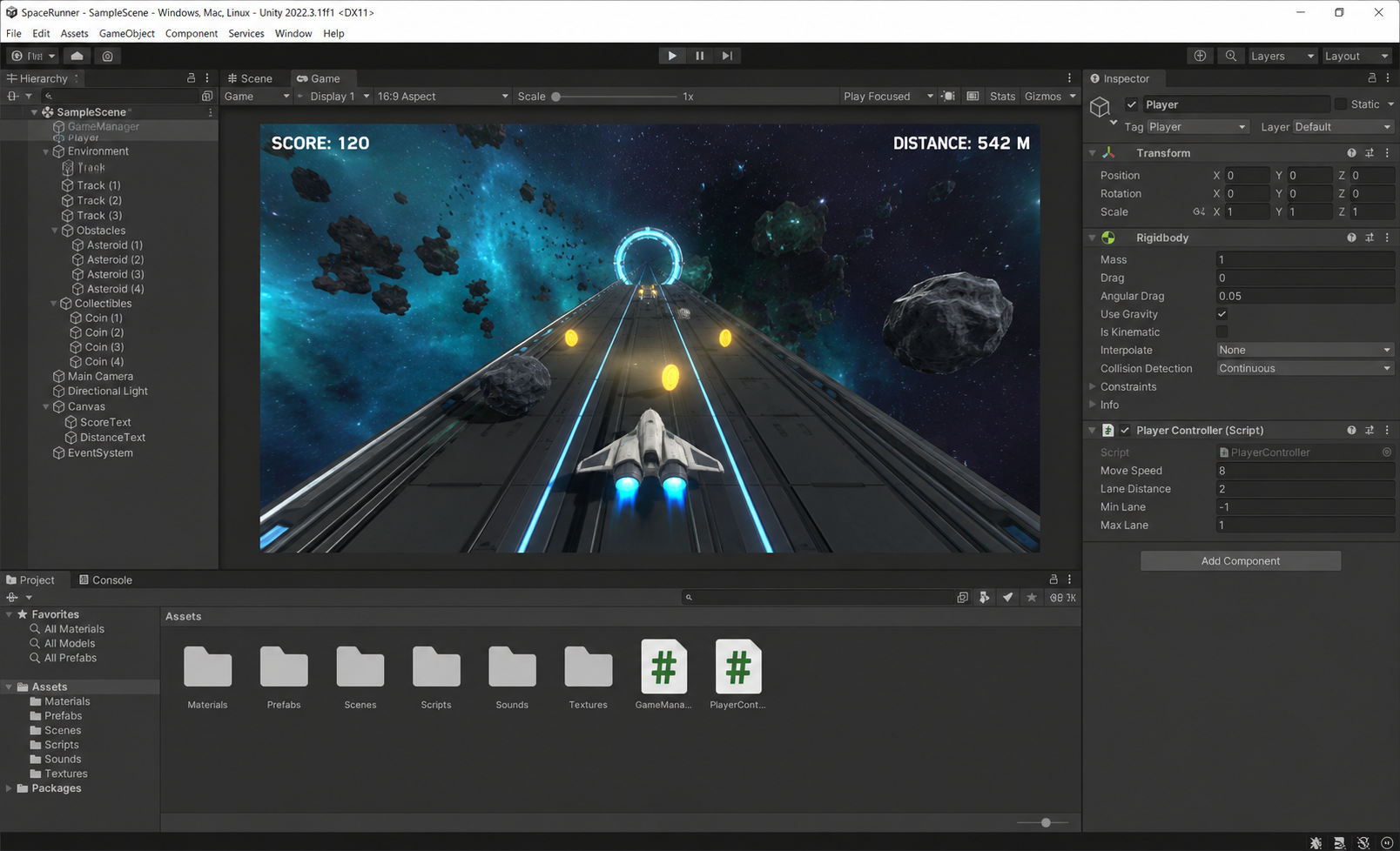The width and height of the screenshot is (1400, 851).
Task: Expand the Constraints foldout
Action: [x=1093, y=386]
